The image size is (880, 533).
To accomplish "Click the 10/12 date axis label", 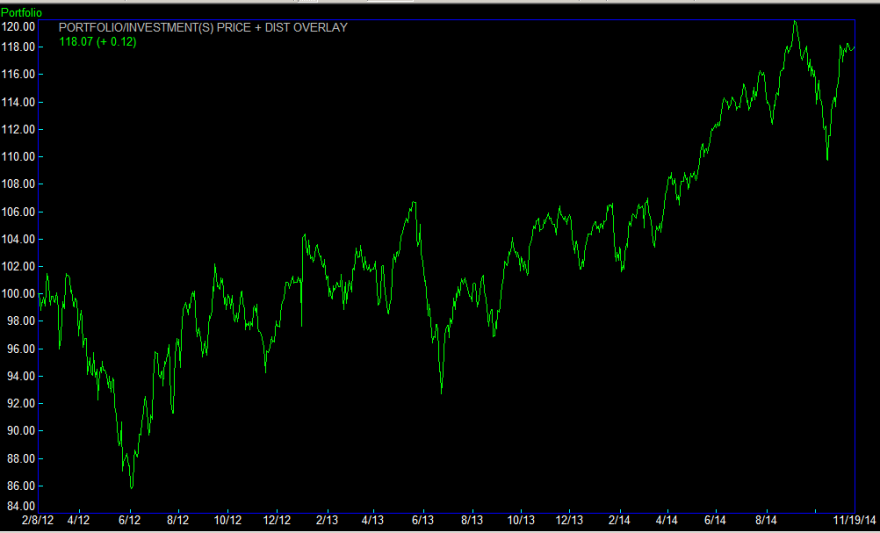I will [228, 521].
